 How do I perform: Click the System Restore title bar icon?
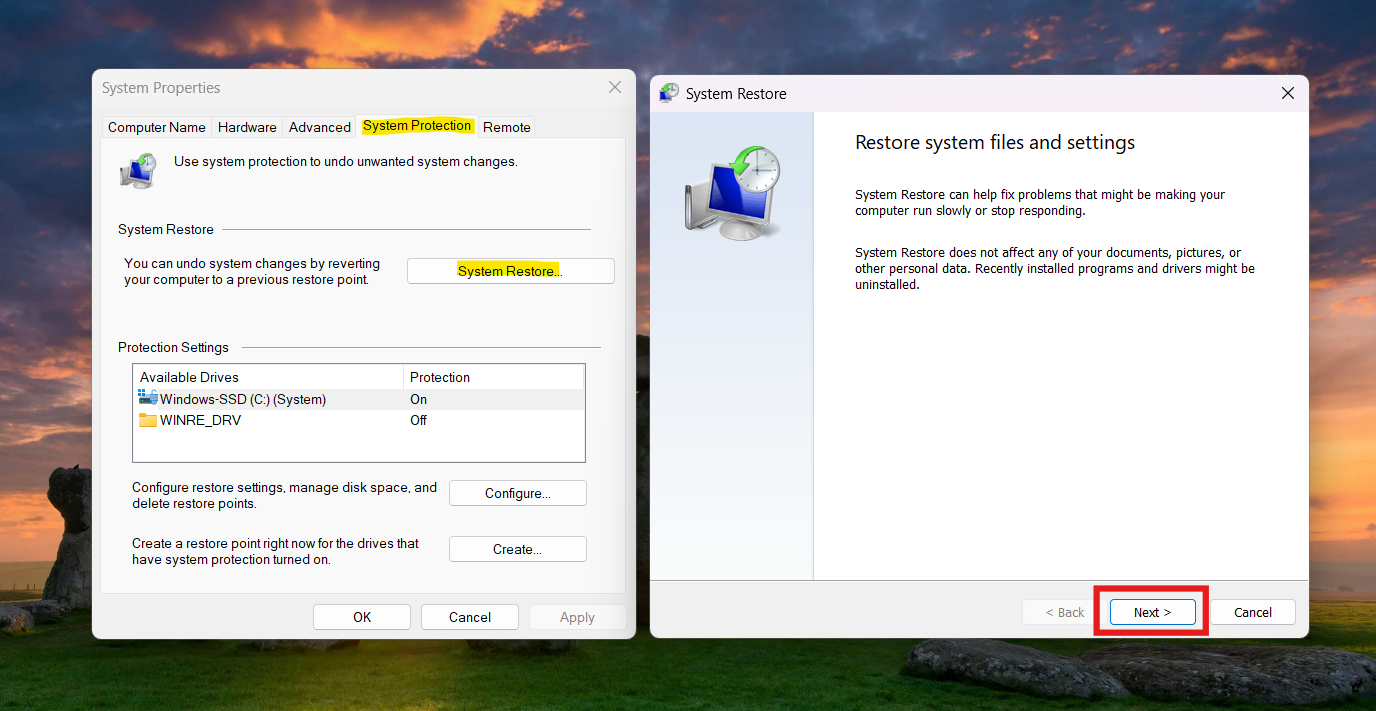point(669,94)
